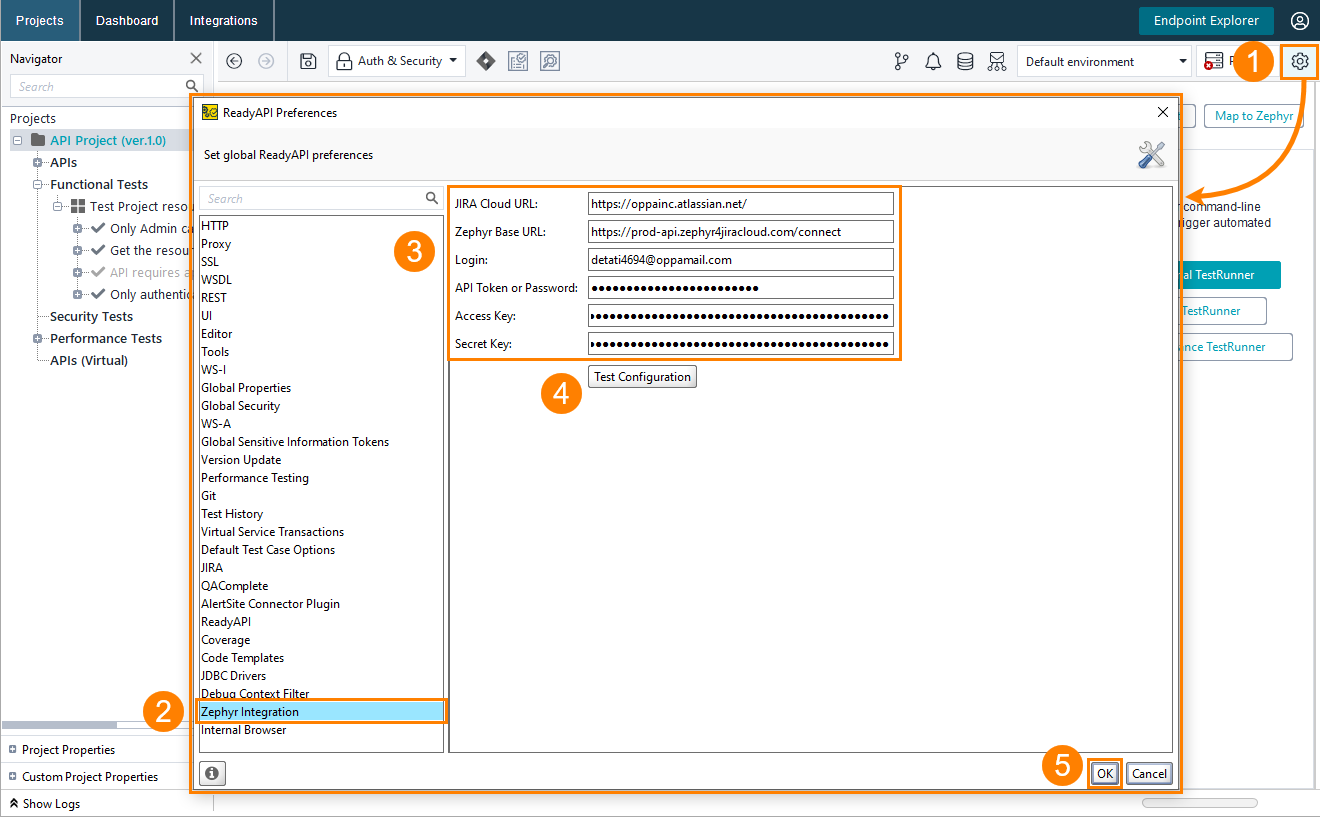This screenshot has height=817, width=1320.
Task: Select the JIRA preference category
Action: 321,568
